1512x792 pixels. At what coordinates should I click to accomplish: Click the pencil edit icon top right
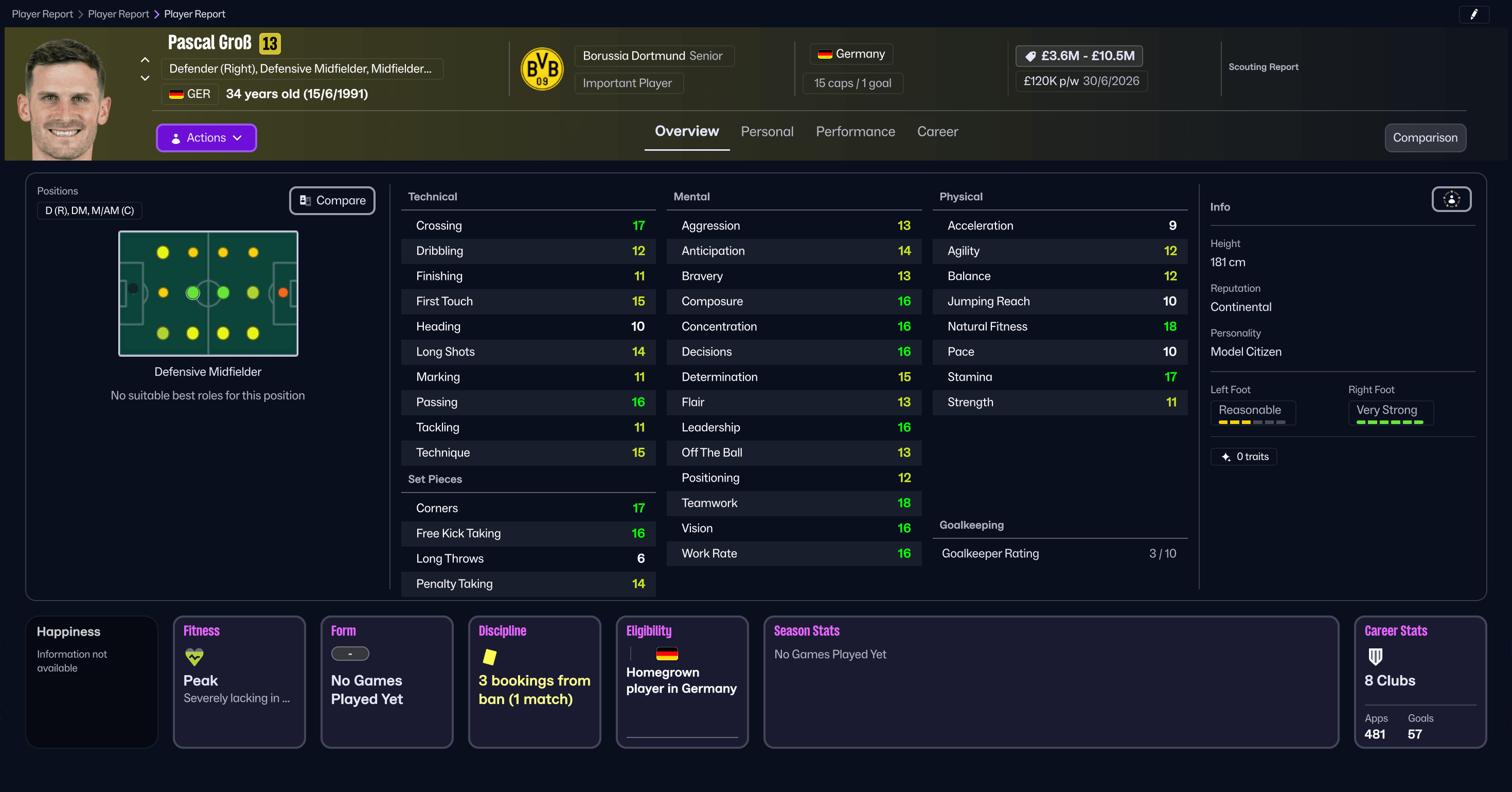pyautogui.click(x=1473, y=15)
